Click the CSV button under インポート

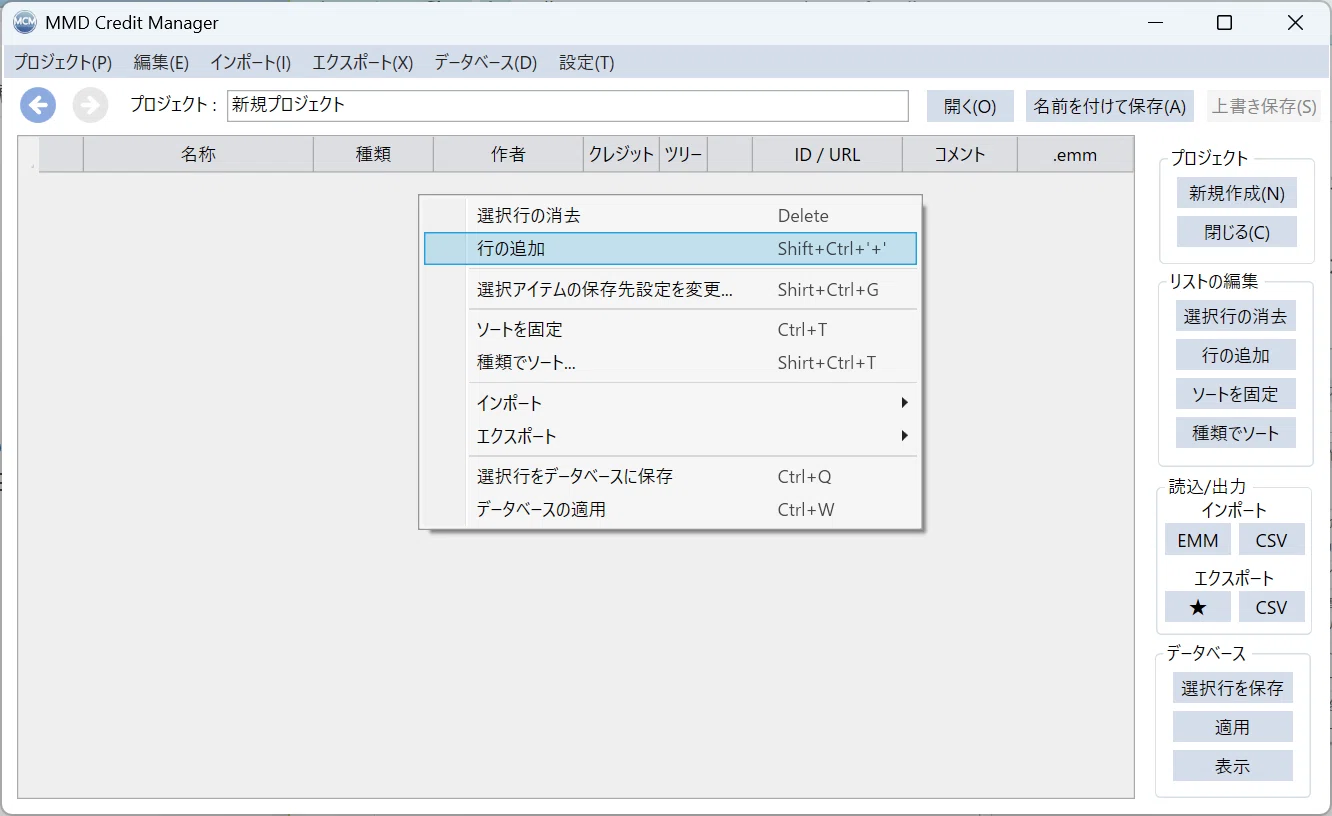tap(1272, 540)
